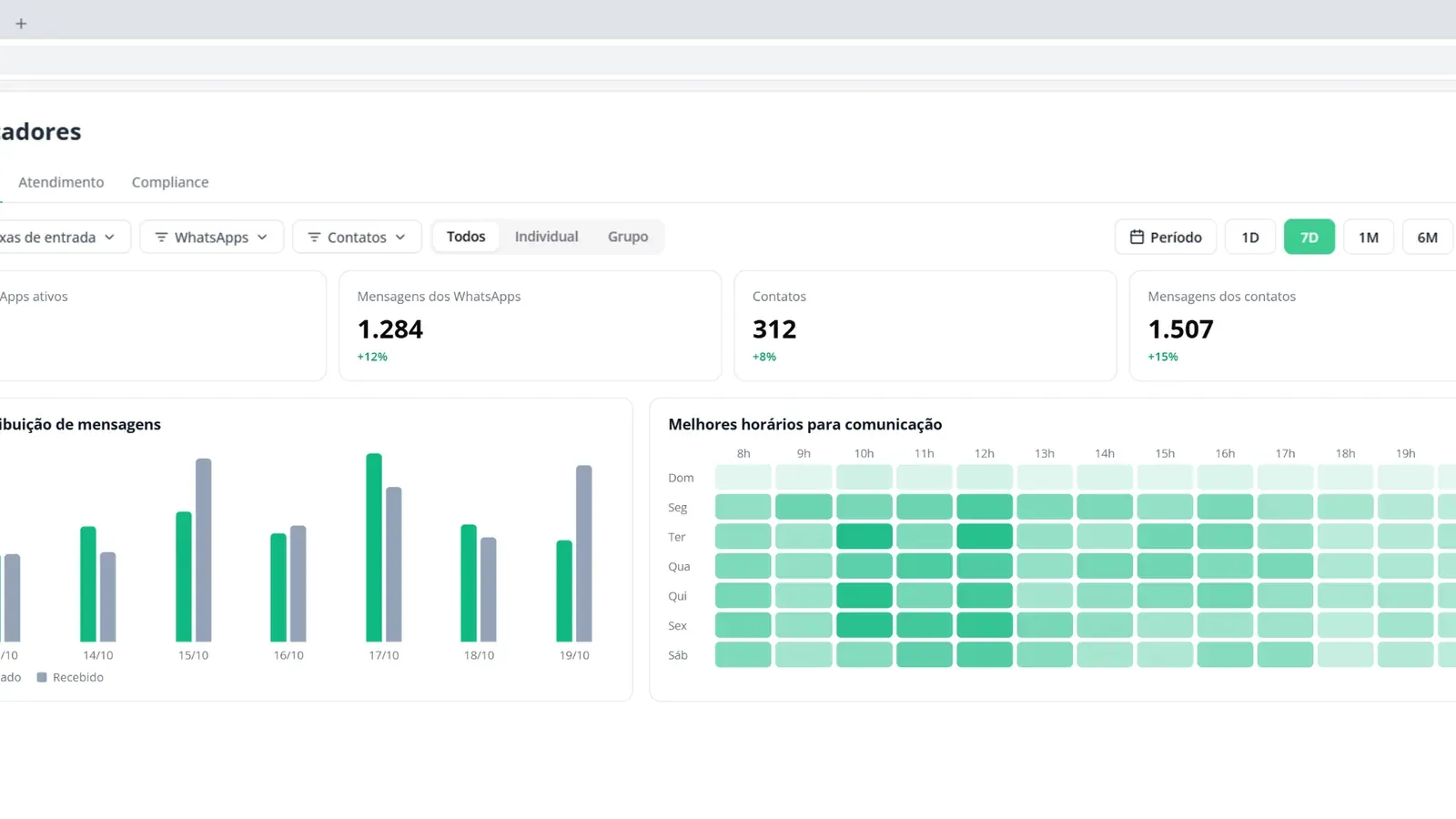Click the +12% change indicator
The height and width of the screenshot is (819, 1456).
tap(372, 357)
